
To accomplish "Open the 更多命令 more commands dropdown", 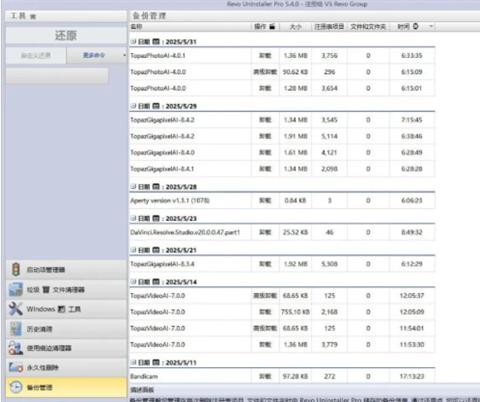I will 97,55.
